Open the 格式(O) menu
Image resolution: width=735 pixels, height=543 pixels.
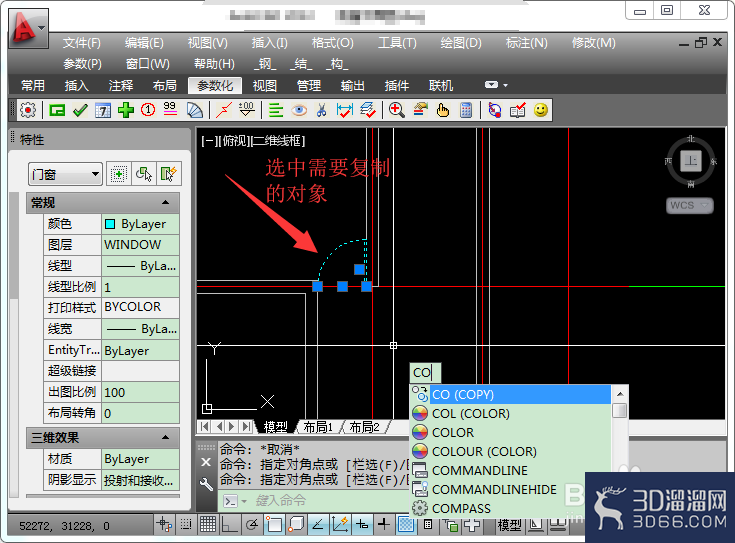pos(333,43)
